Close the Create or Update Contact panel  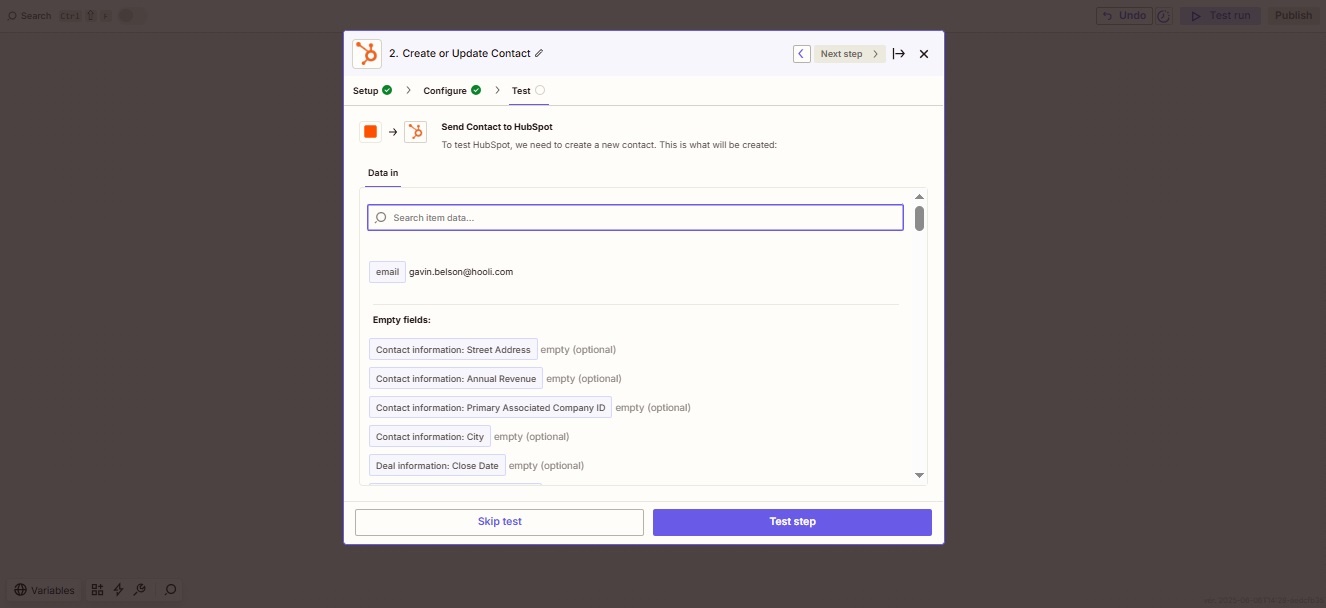click(x=924, y=54)
